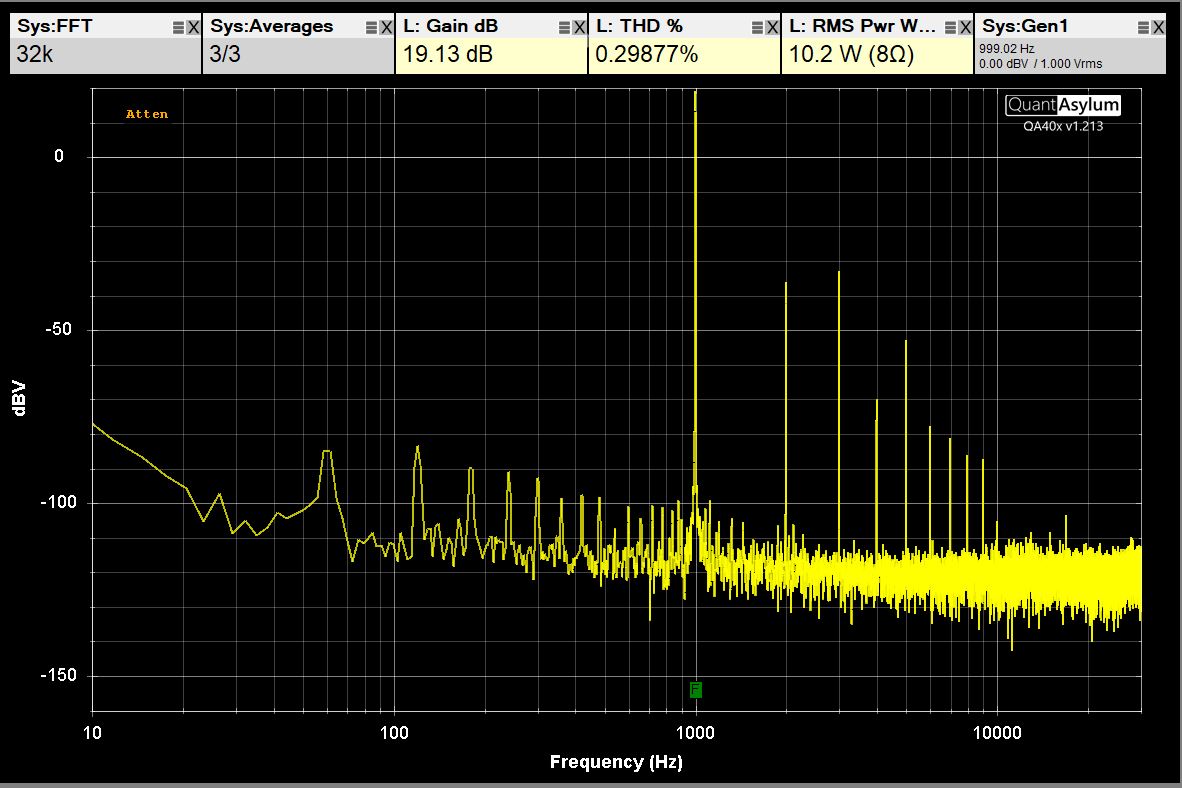This screenshot has width=1182, height=788.
Task: Click the -50 dBV axis tick label
Action: tap(59, 330)
